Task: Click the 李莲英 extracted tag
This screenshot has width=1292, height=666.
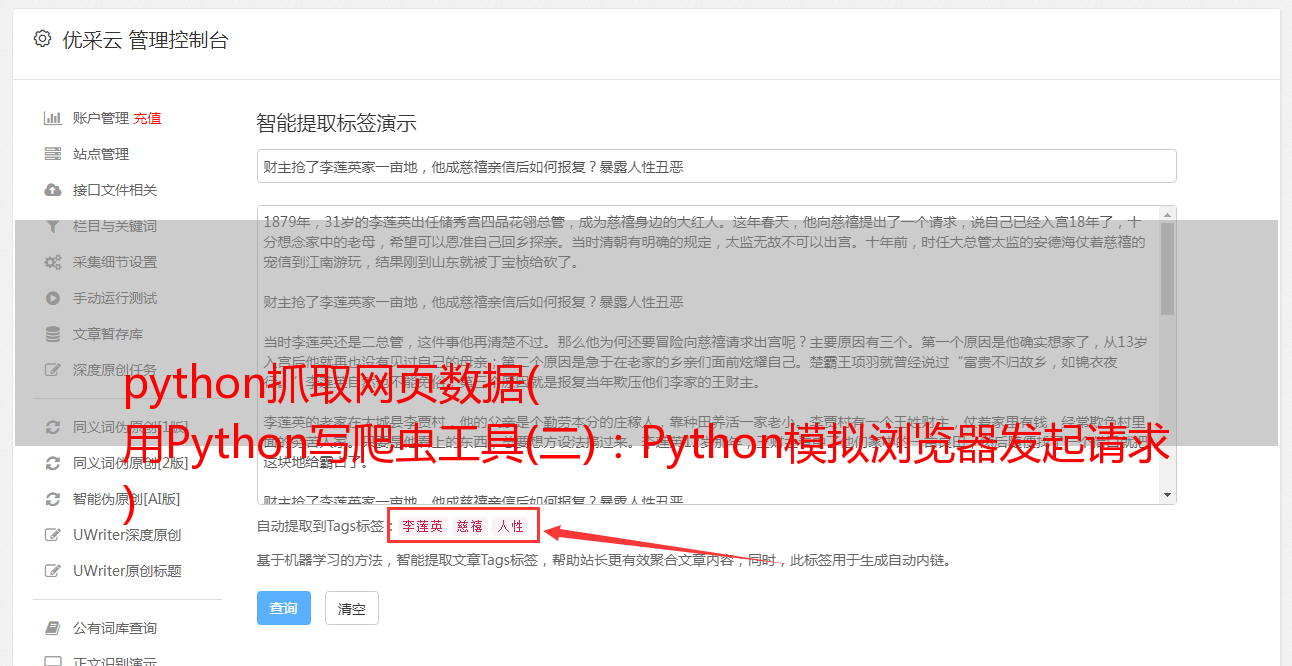Action: pos(423,526)
